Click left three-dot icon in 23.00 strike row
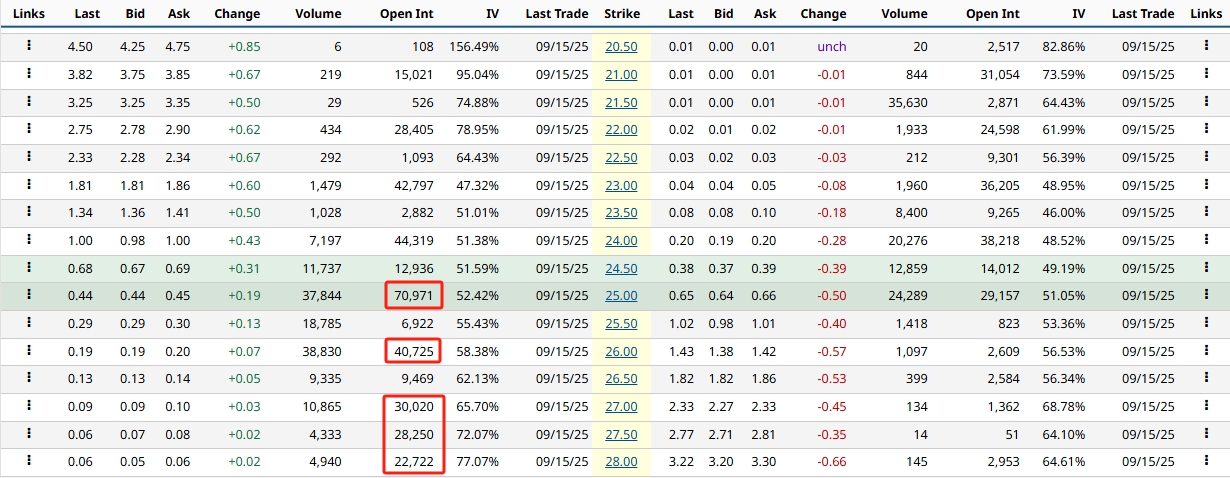The width and height of the screenshot is (1230, 478). coord(29,184)
